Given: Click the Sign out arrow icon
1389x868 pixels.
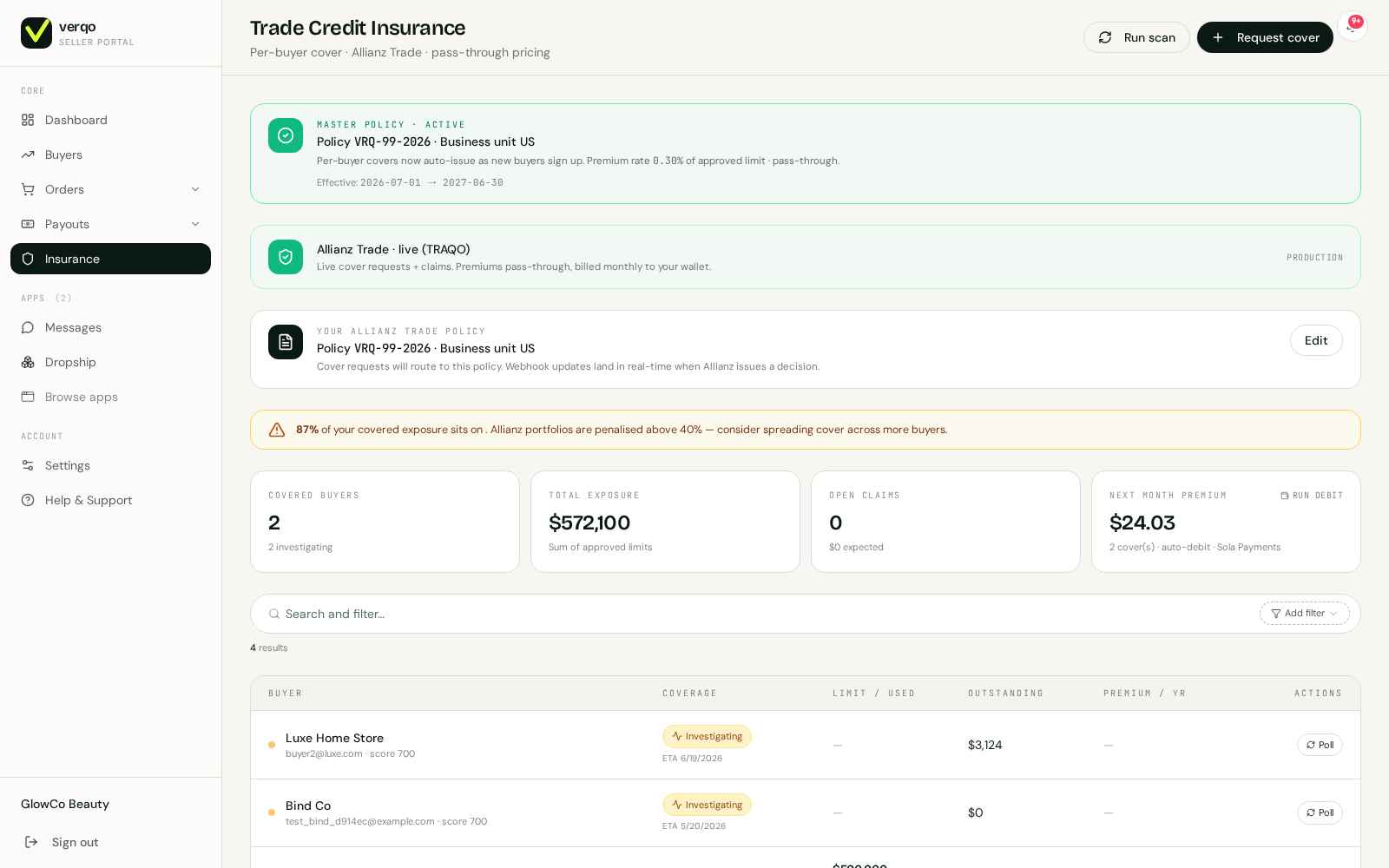Looking at the screenshot, I should point(31,842).
